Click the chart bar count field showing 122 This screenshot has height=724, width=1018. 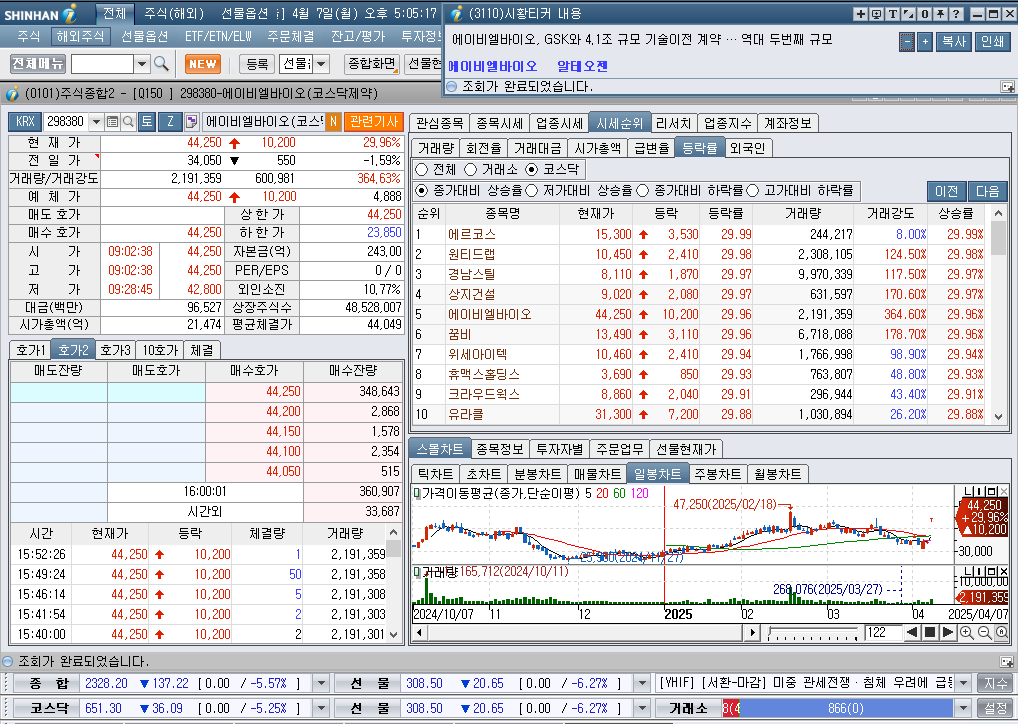tap(883, 632)
